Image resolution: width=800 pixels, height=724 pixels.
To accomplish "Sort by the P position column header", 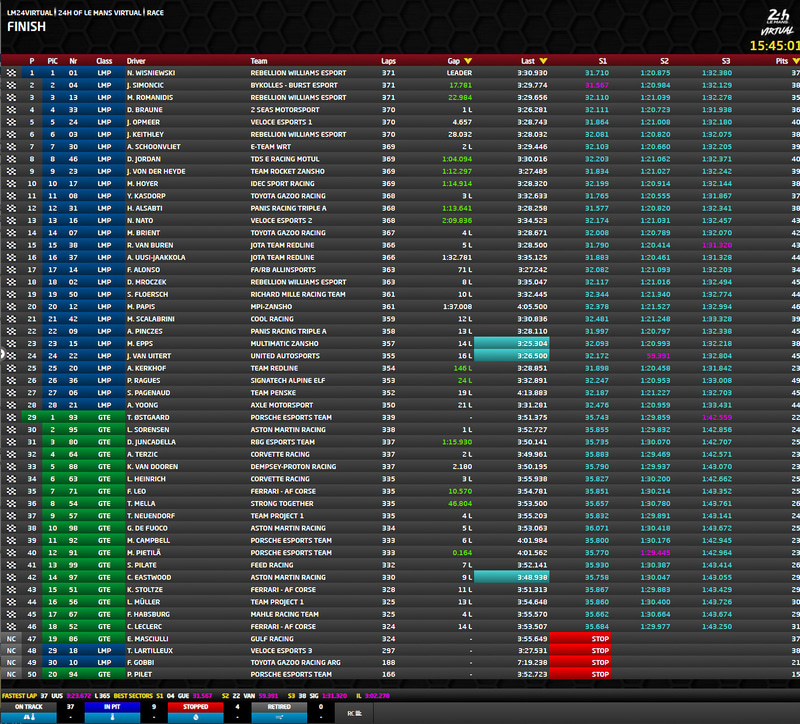I will point(32,61).
